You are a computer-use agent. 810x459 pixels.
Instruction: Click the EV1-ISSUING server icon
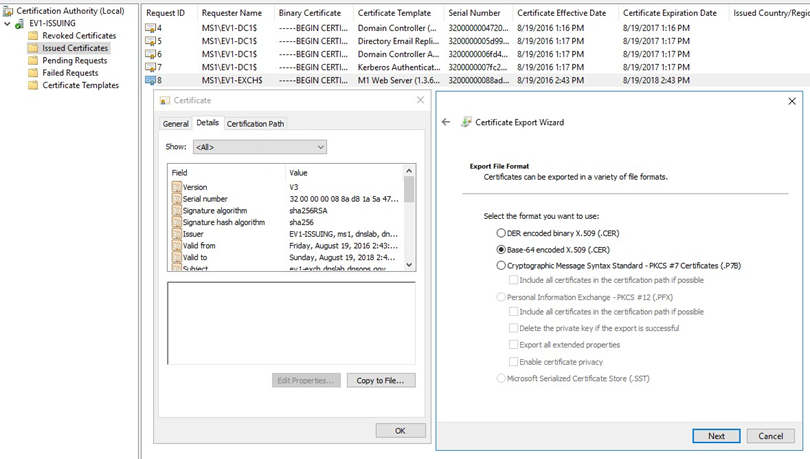pos(20,24)
